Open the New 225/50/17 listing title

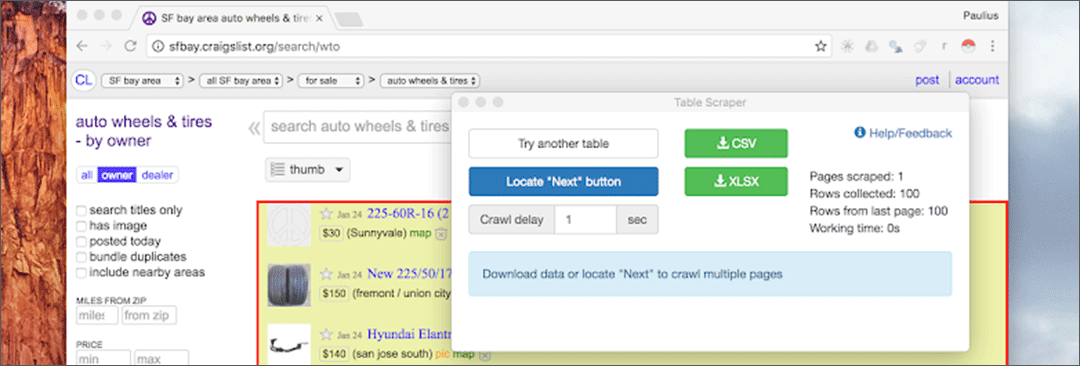pyautogui.click(x=409, y=274)
